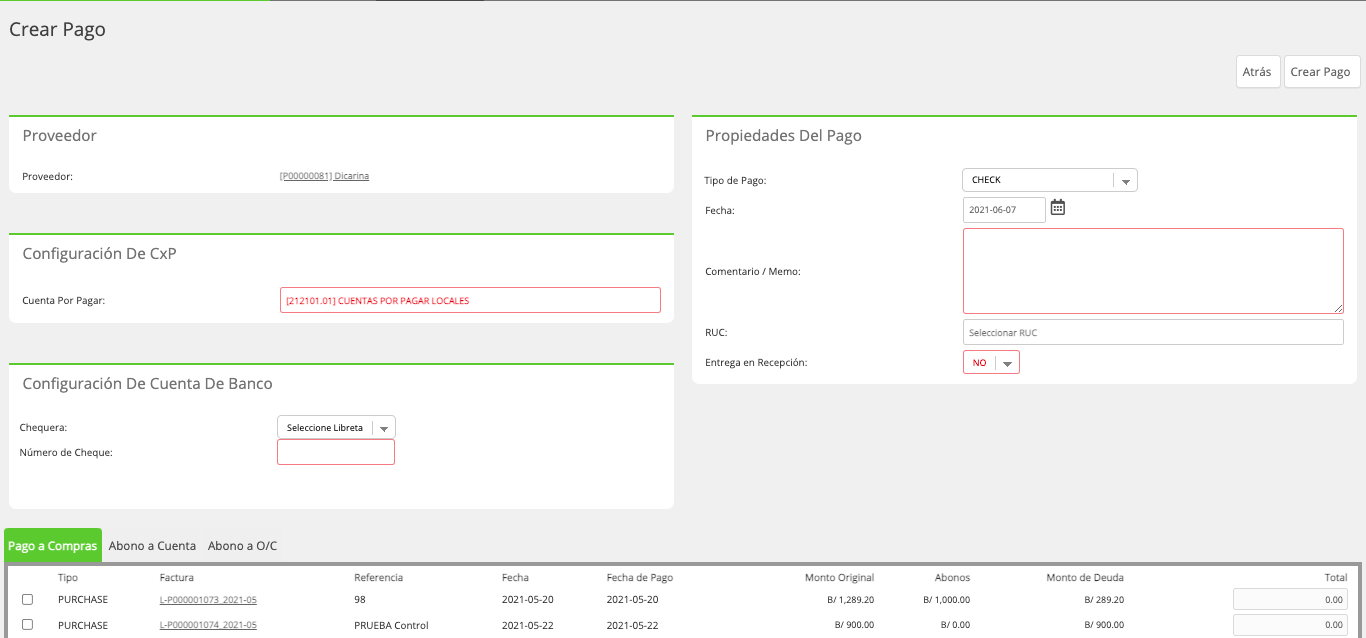
Task: Click the Número de Cheque input field
Action: click(x=336, y=452)
